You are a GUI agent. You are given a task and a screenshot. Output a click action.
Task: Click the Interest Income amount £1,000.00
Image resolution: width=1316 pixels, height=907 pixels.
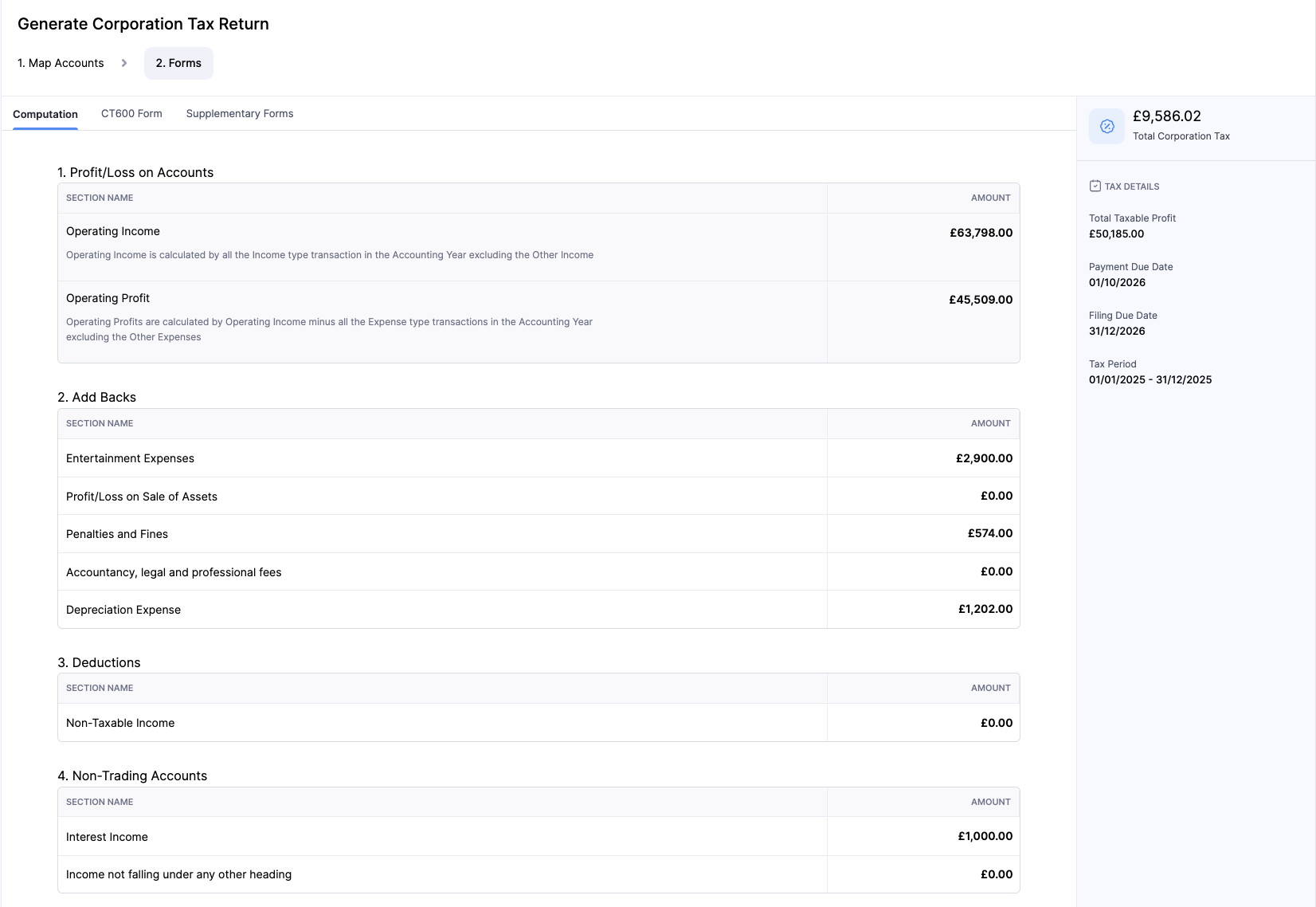(985, 836)
